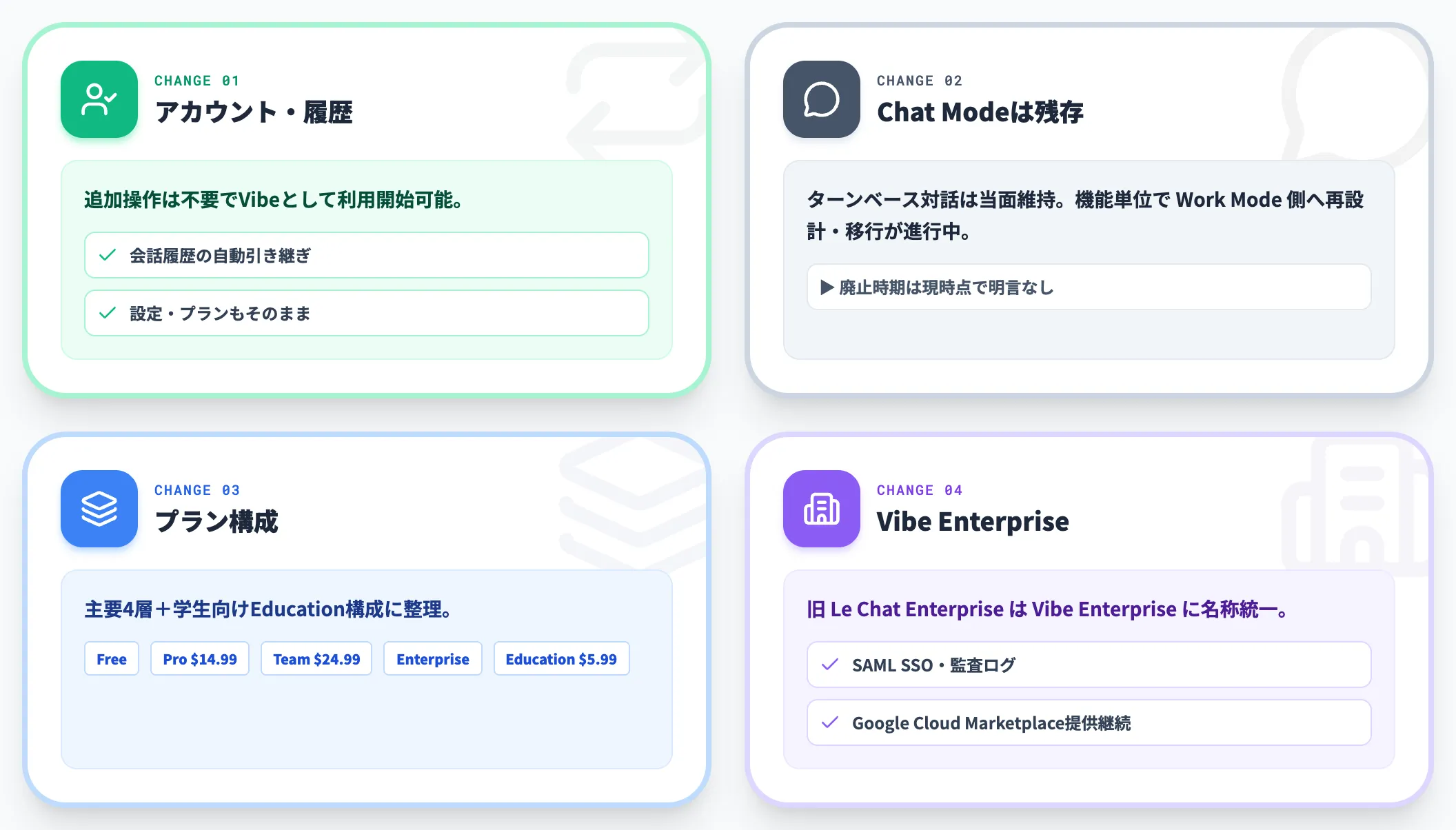Click the SAML SSO・監査ログ row
This screenshot has width=1456, height=830.
(1089, 665)
